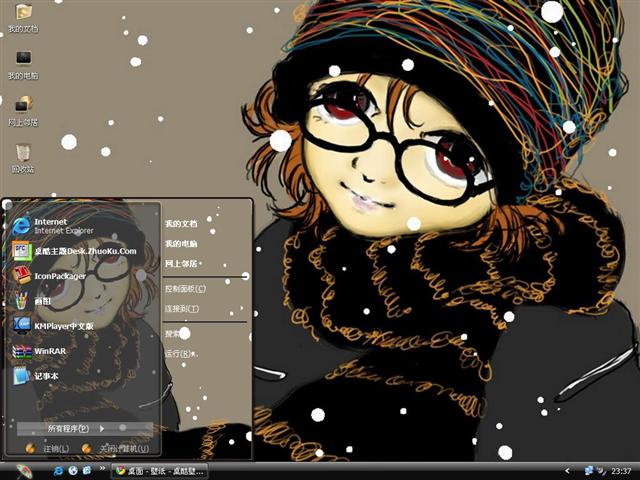Click the 注销(L) log off button
The width and height of the screenshot is (640, 480).
[x=48, y=449]
